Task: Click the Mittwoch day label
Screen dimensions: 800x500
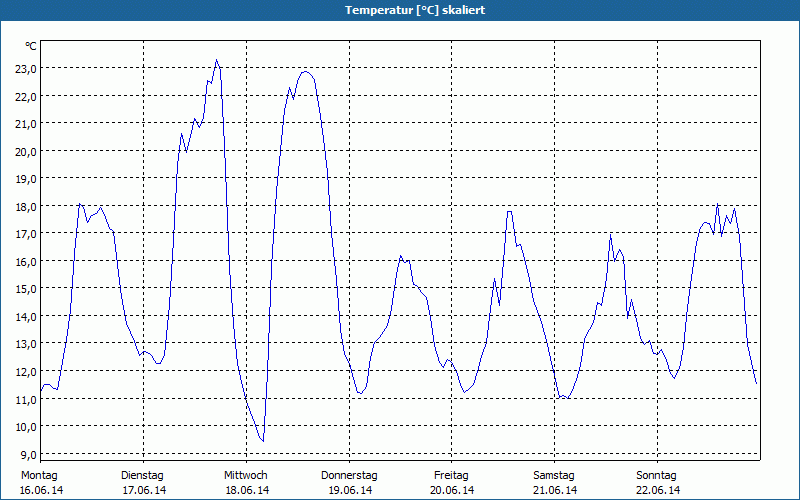Action: [x=246, y=476]
